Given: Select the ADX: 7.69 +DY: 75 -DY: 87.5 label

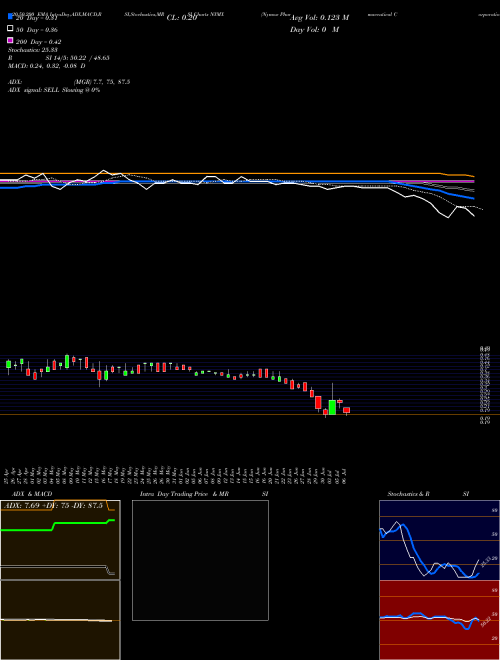Looking at the screenshot, I should tap(54, 506).
